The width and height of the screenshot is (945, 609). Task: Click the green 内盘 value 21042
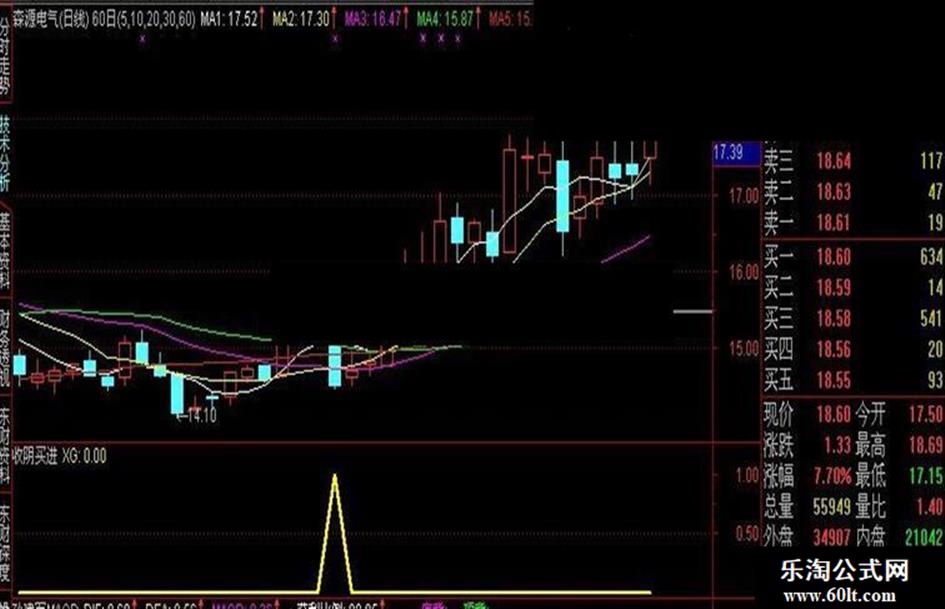[x=924, y=537]
